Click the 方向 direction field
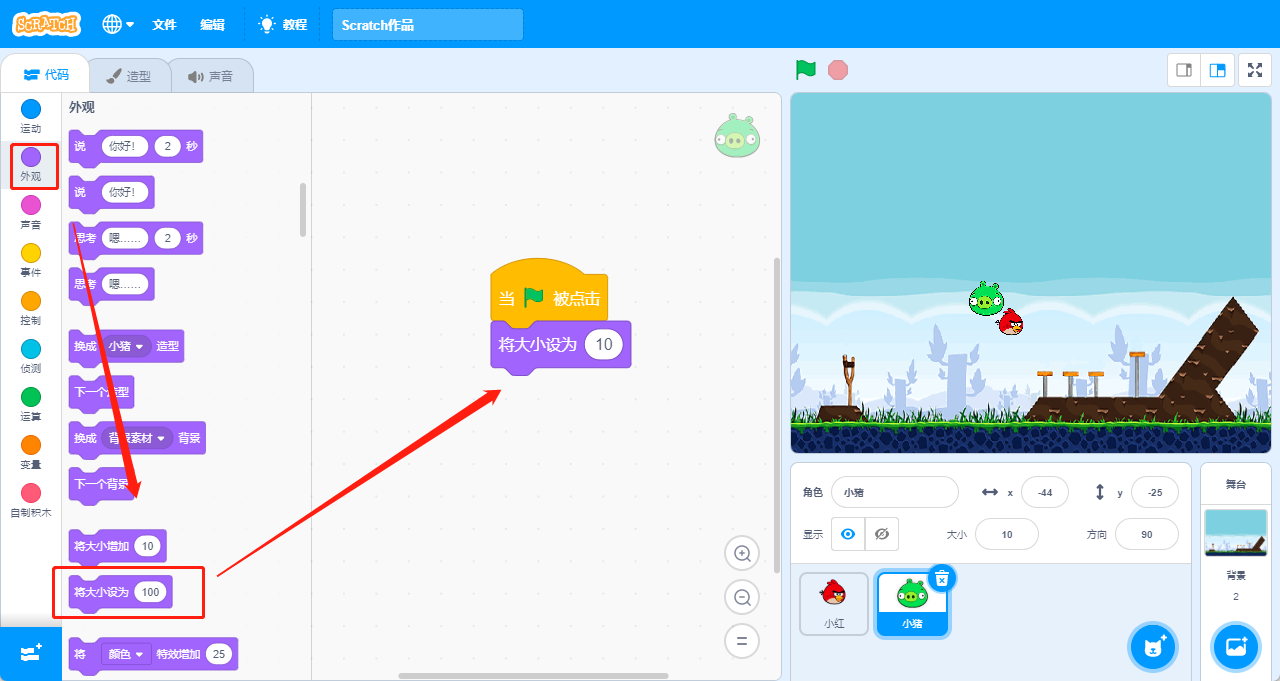The width and height of the screenshot is (1280, 681). [x=1146, y=534]
